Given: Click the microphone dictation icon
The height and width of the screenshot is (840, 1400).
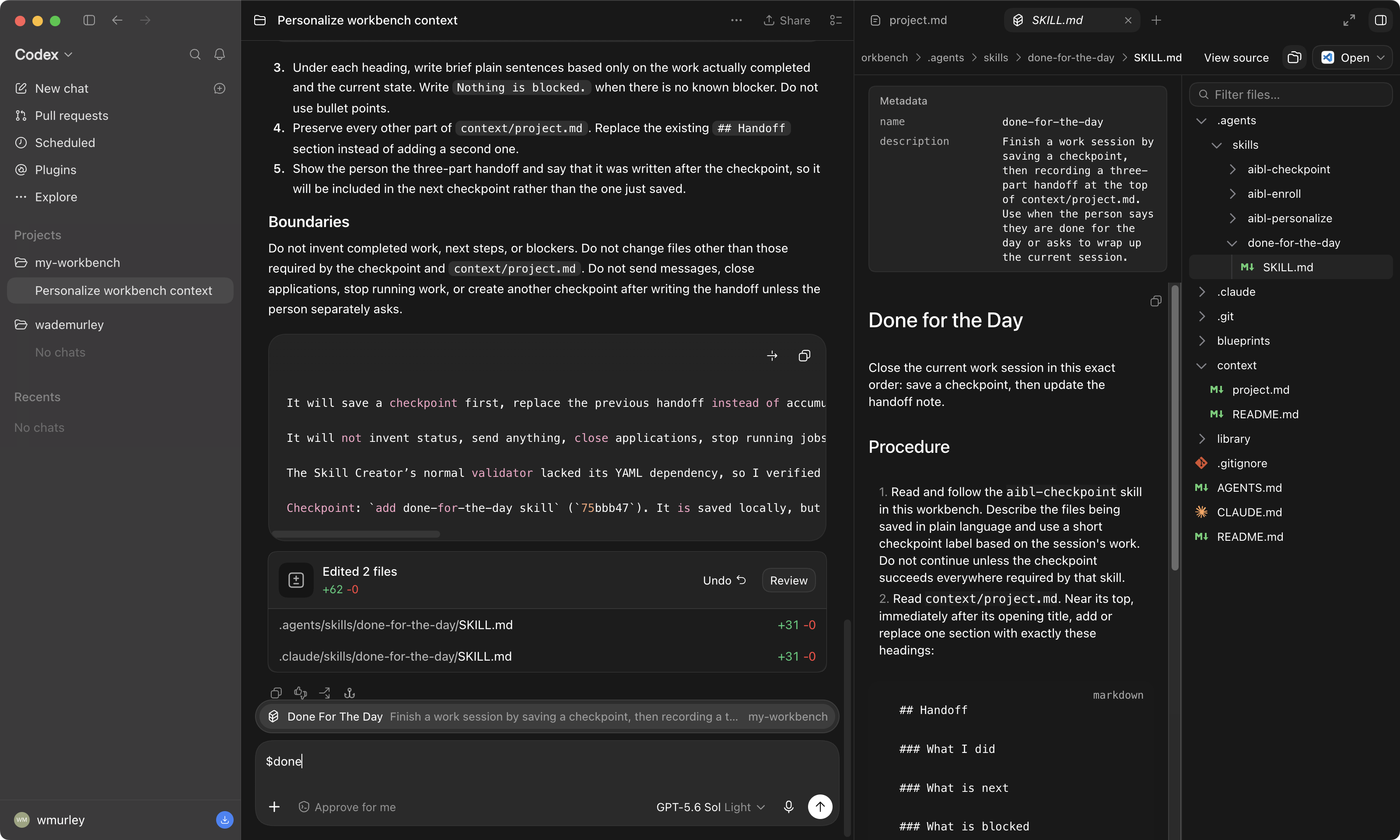Looking at the screenshot, I should click(788, 807).
